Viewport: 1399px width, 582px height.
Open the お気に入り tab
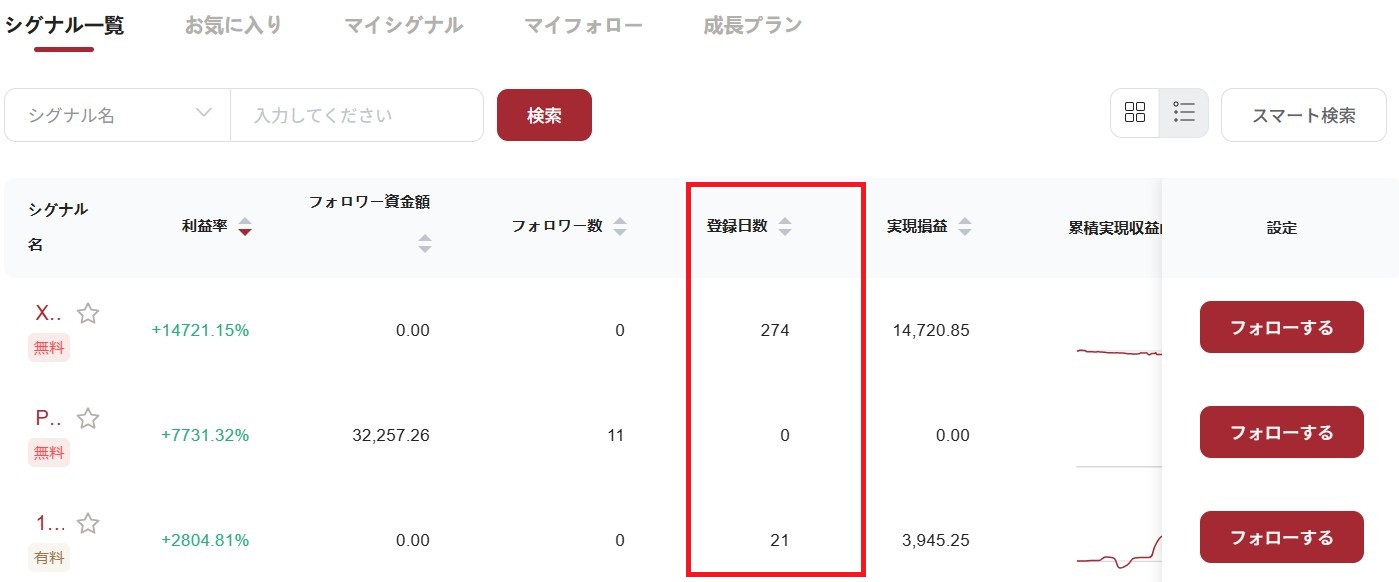coord(233,26)
